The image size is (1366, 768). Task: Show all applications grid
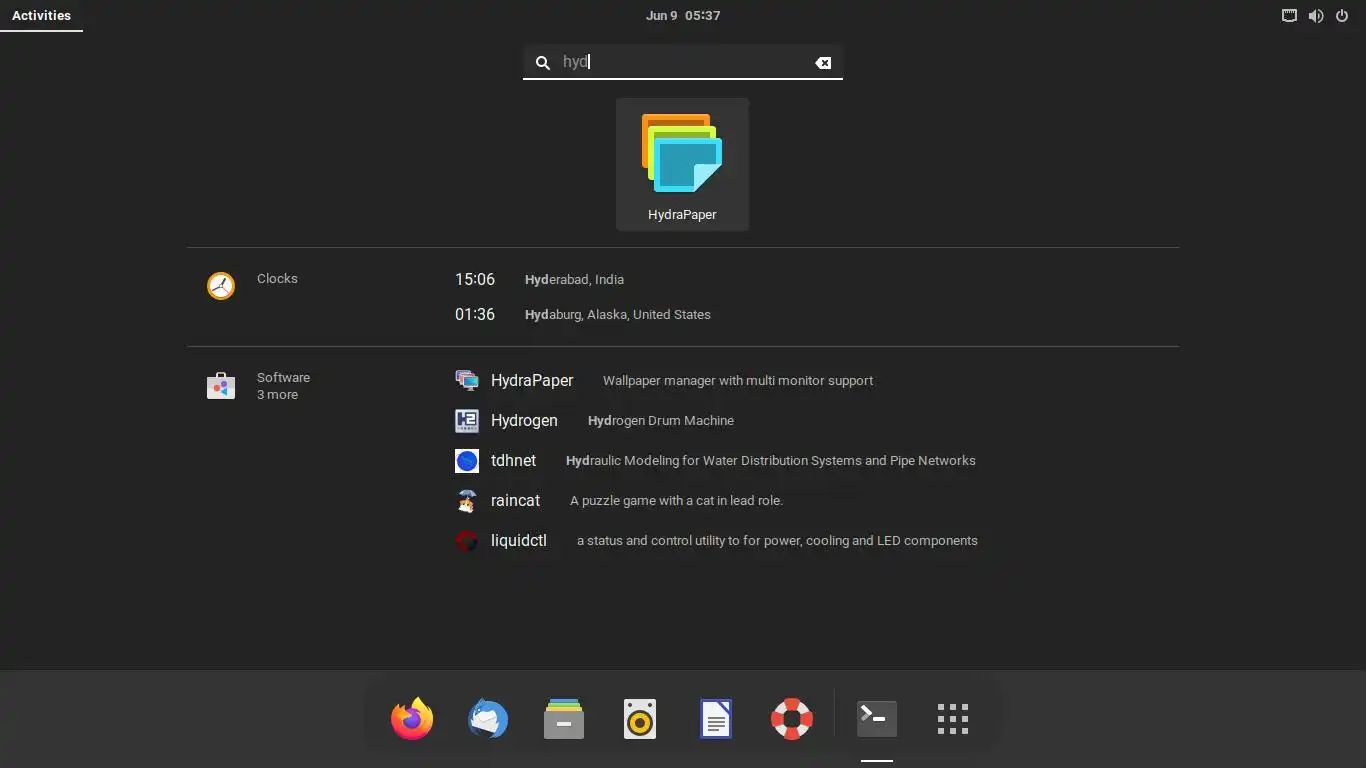[953, 718]
